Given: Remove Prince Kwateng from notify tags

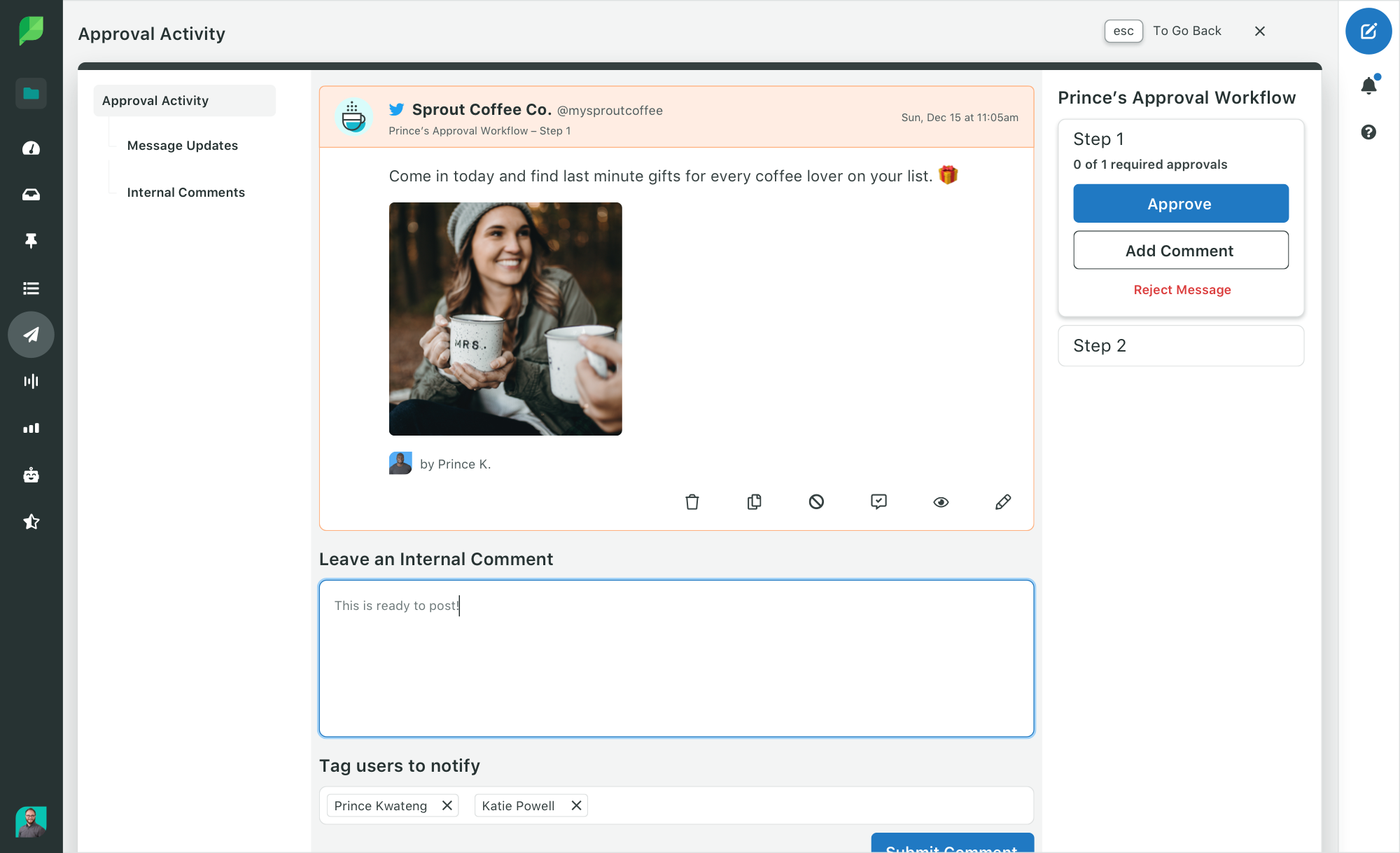Looking at the screenshot, I should [446, 805].
